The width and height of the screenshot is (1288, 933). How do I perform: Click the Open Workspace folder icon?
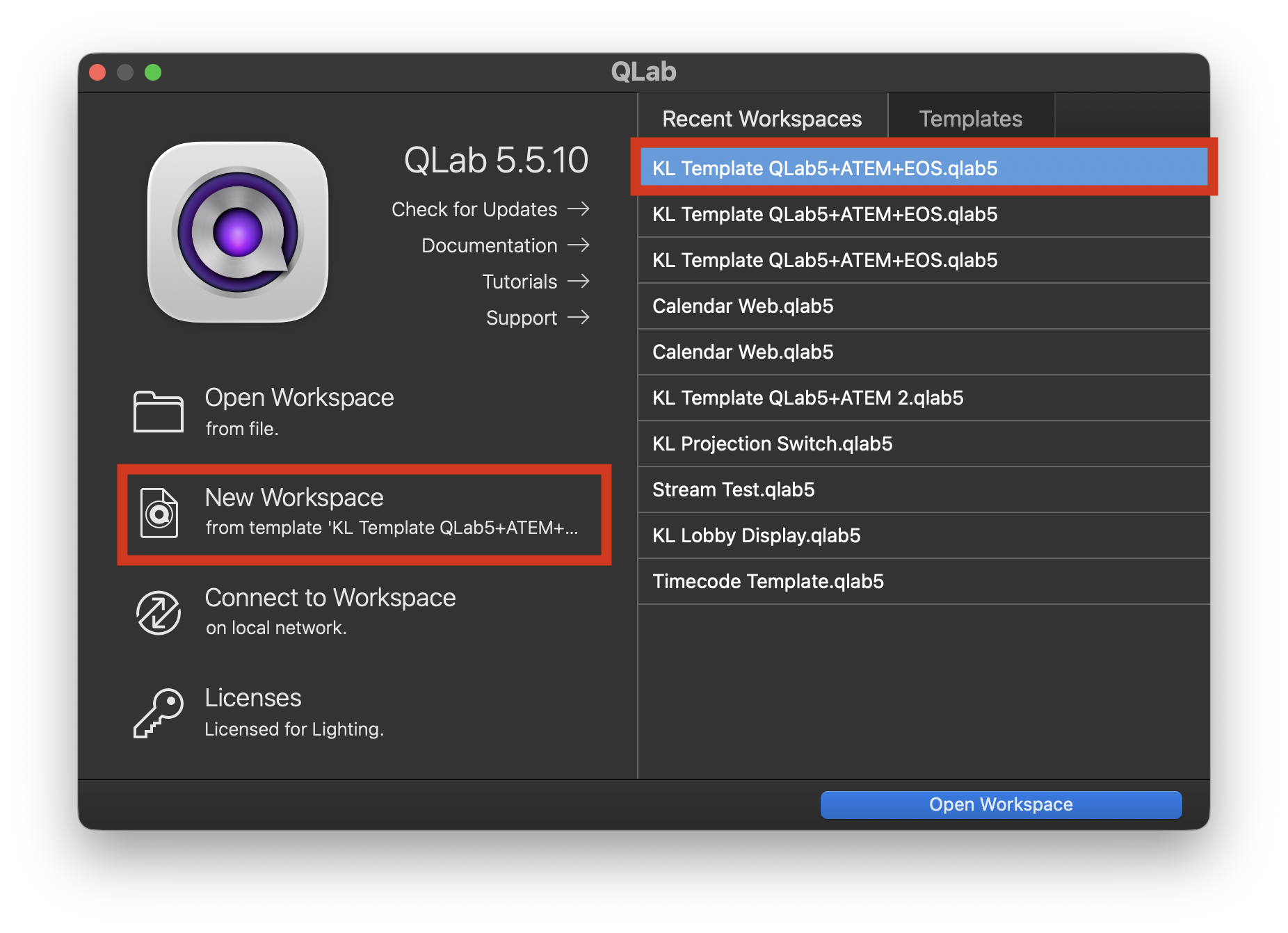[x=159, y=412]
